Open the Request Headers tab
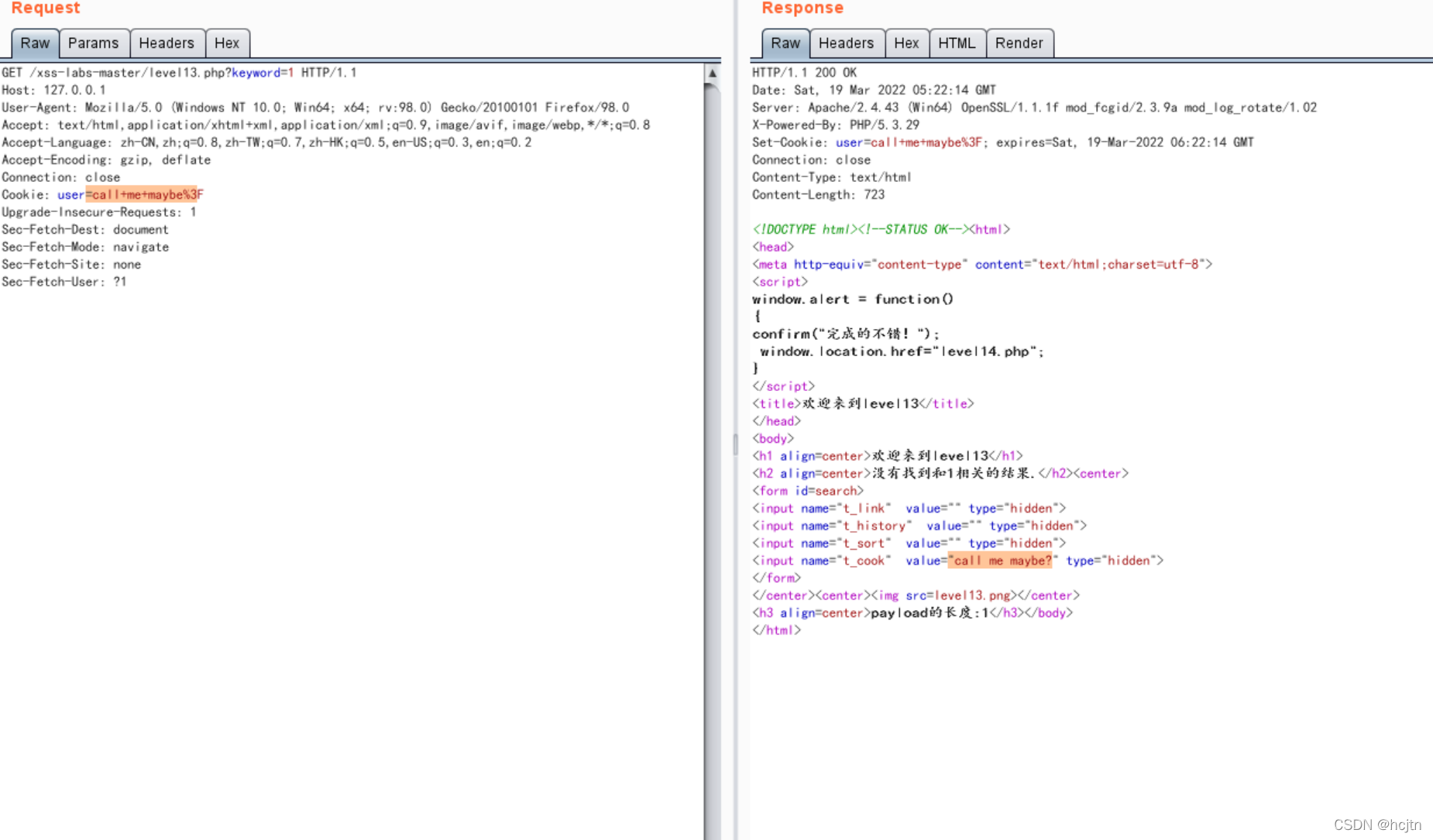The image size is (1433, 840). pos(167,43)
